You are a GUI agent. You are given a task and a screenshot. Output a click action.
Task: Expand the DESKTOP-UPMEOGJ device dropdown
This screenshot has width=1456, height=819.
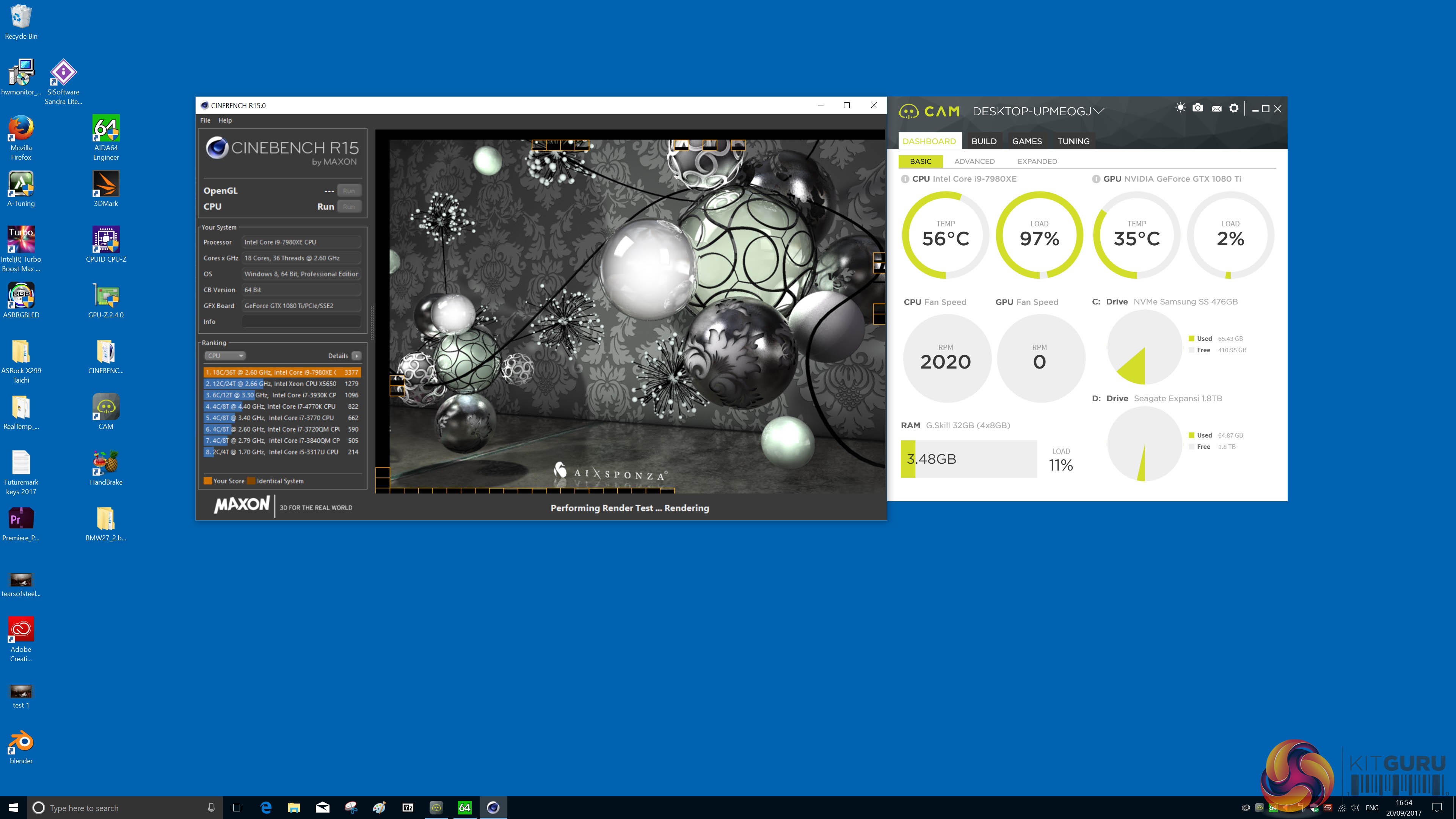pyautogui.click(x=1098, y=111)
